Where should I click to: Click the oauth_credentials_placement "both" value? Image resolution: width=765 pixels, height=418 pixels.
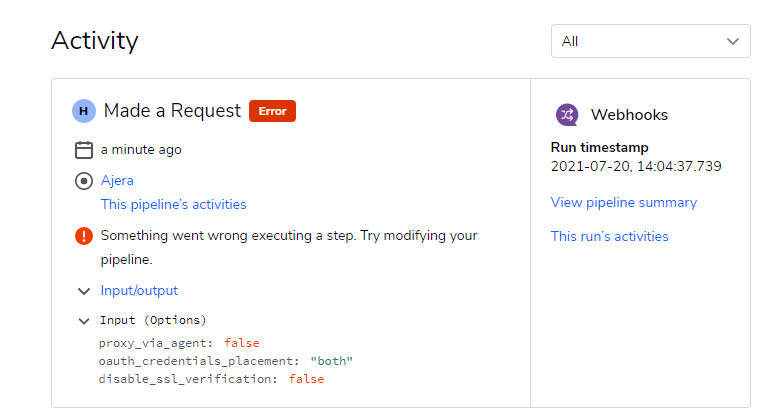tap(331, 361)
